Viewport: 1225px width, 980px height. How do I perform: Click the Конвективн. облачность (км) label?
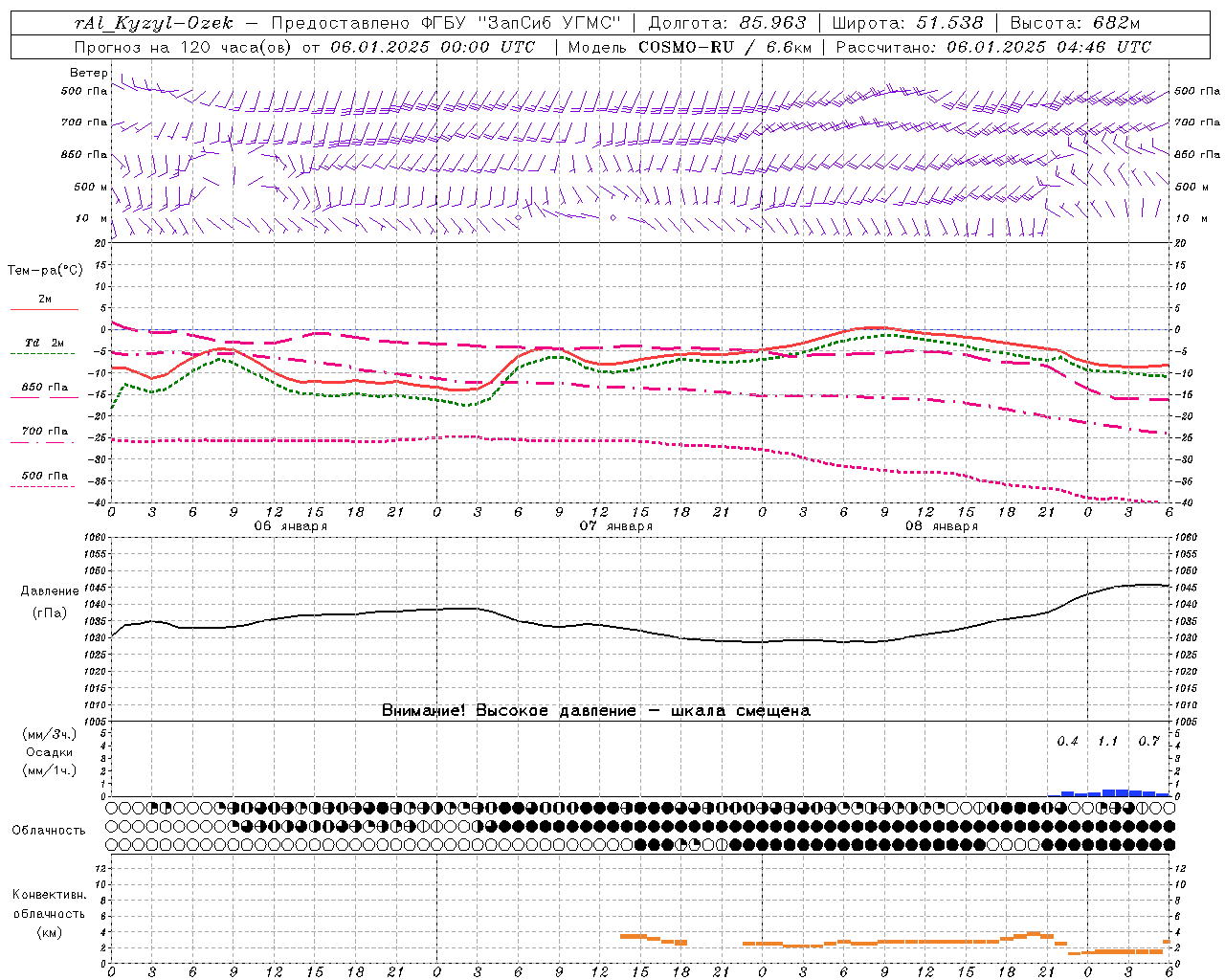(x=50, y=914)
